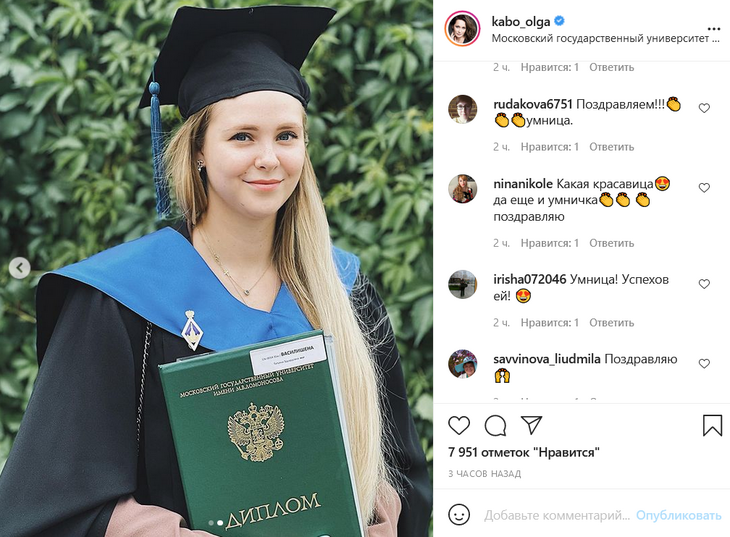Open the kabo_olga username link

click(x=521, y=21)
